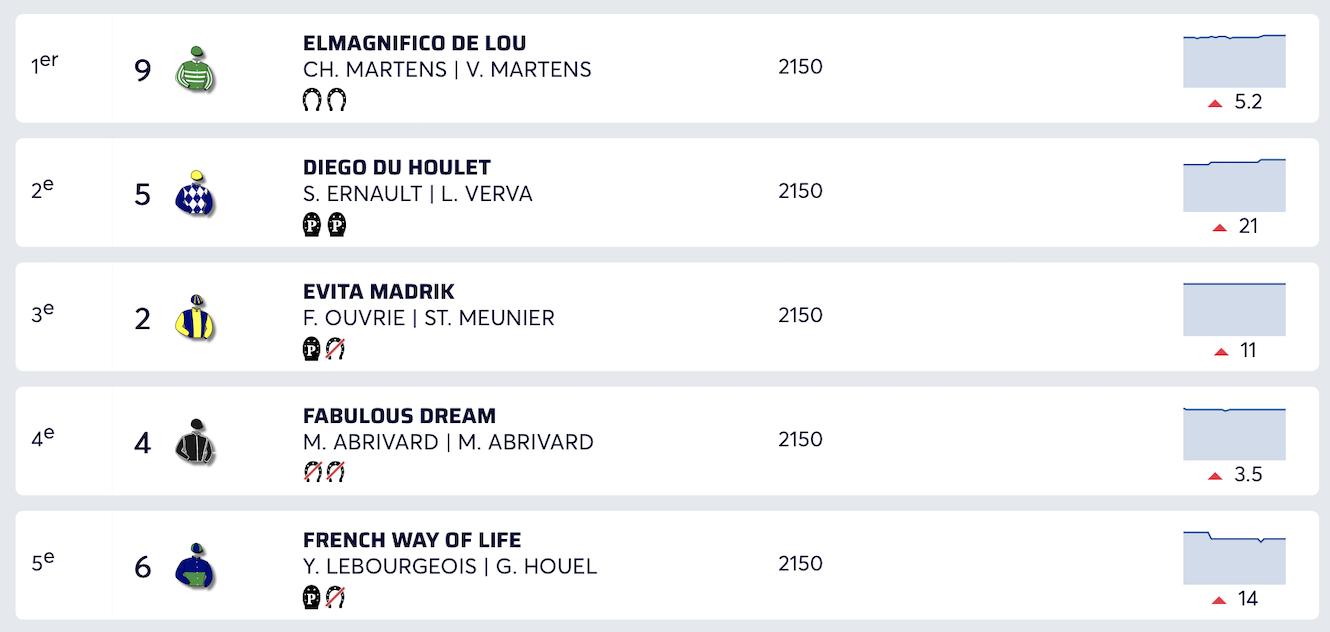Viewport: 1330px width, 632px height.
Task: Click the red up-arrow next to odds 14
Action: [x=1219, y=600]
